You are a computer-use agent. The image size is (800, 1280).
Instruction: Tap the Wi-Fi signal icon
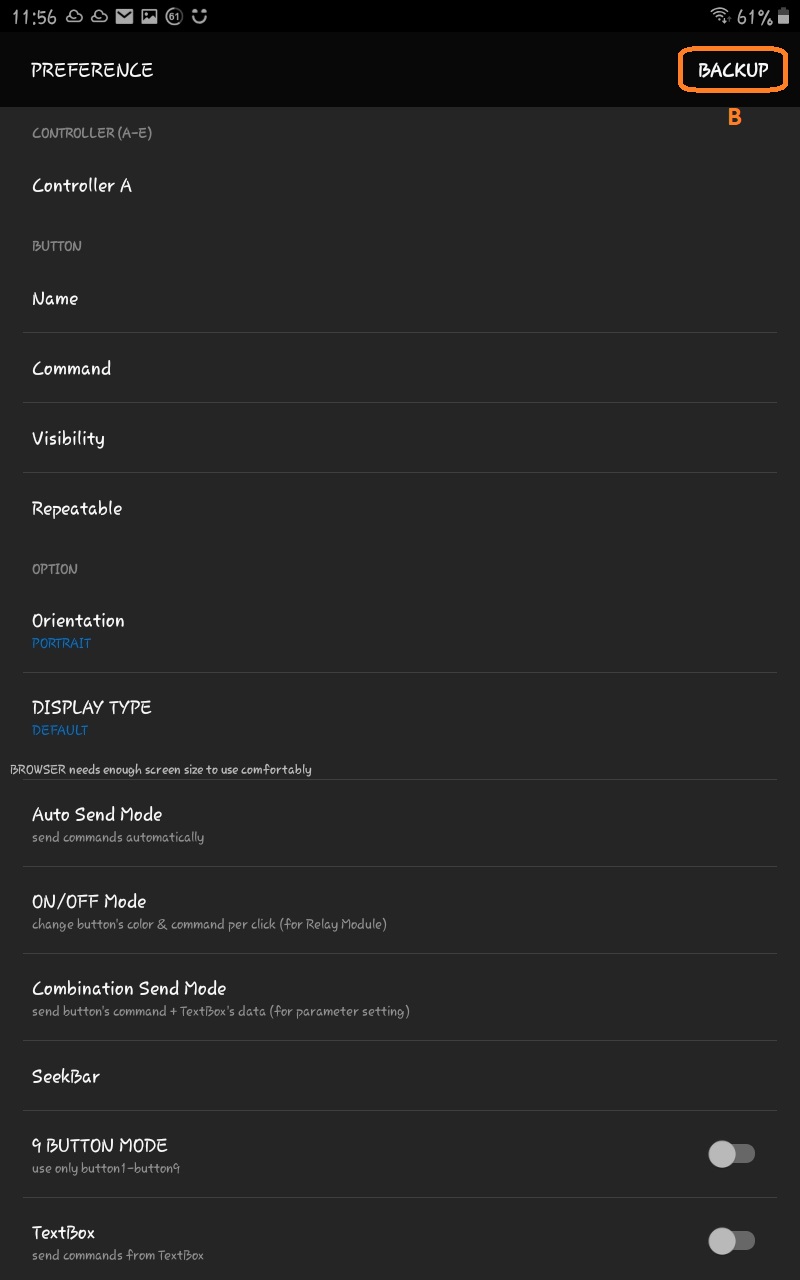720,16
